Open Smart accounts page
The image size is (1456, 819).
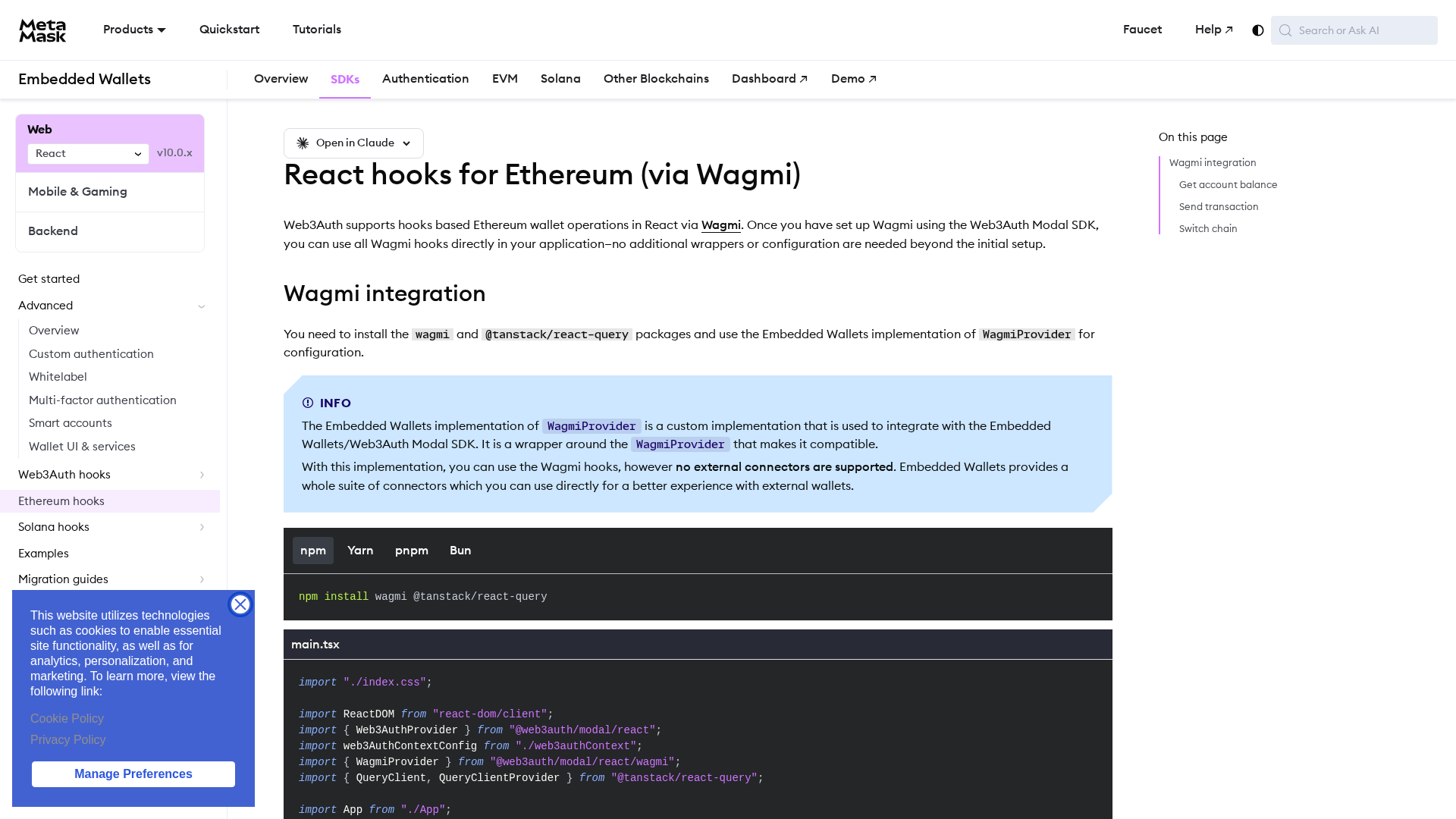point(71,423)
